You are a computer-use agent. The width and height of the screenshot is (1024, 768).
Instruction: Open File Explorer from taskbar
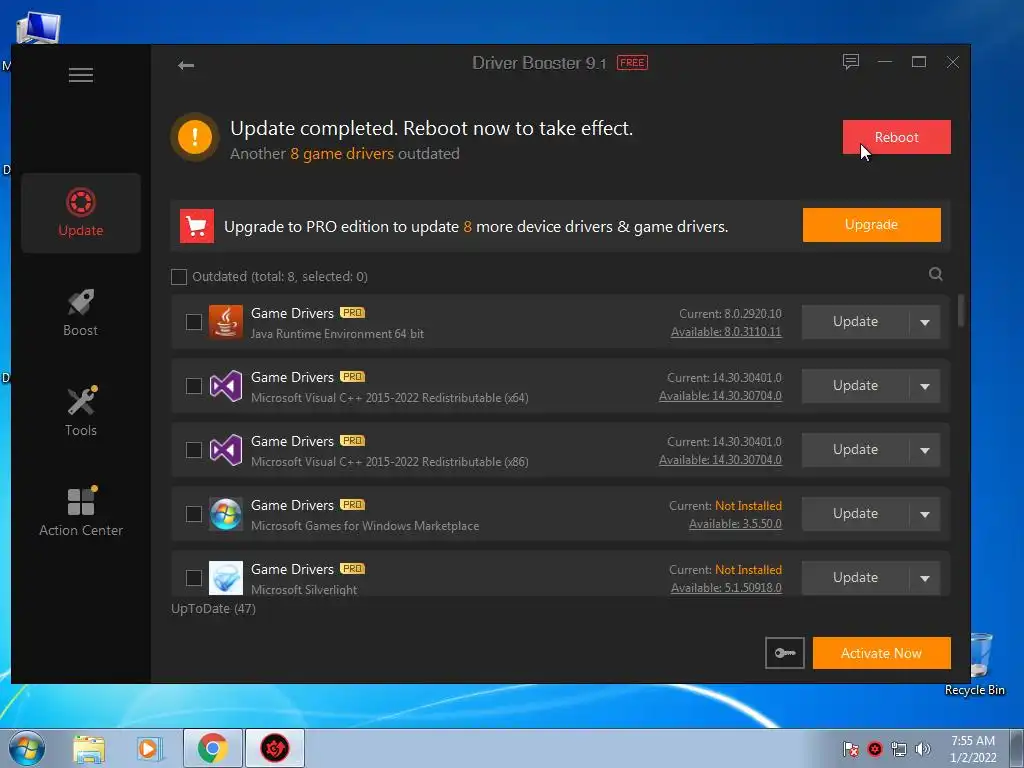pos(89,748)
